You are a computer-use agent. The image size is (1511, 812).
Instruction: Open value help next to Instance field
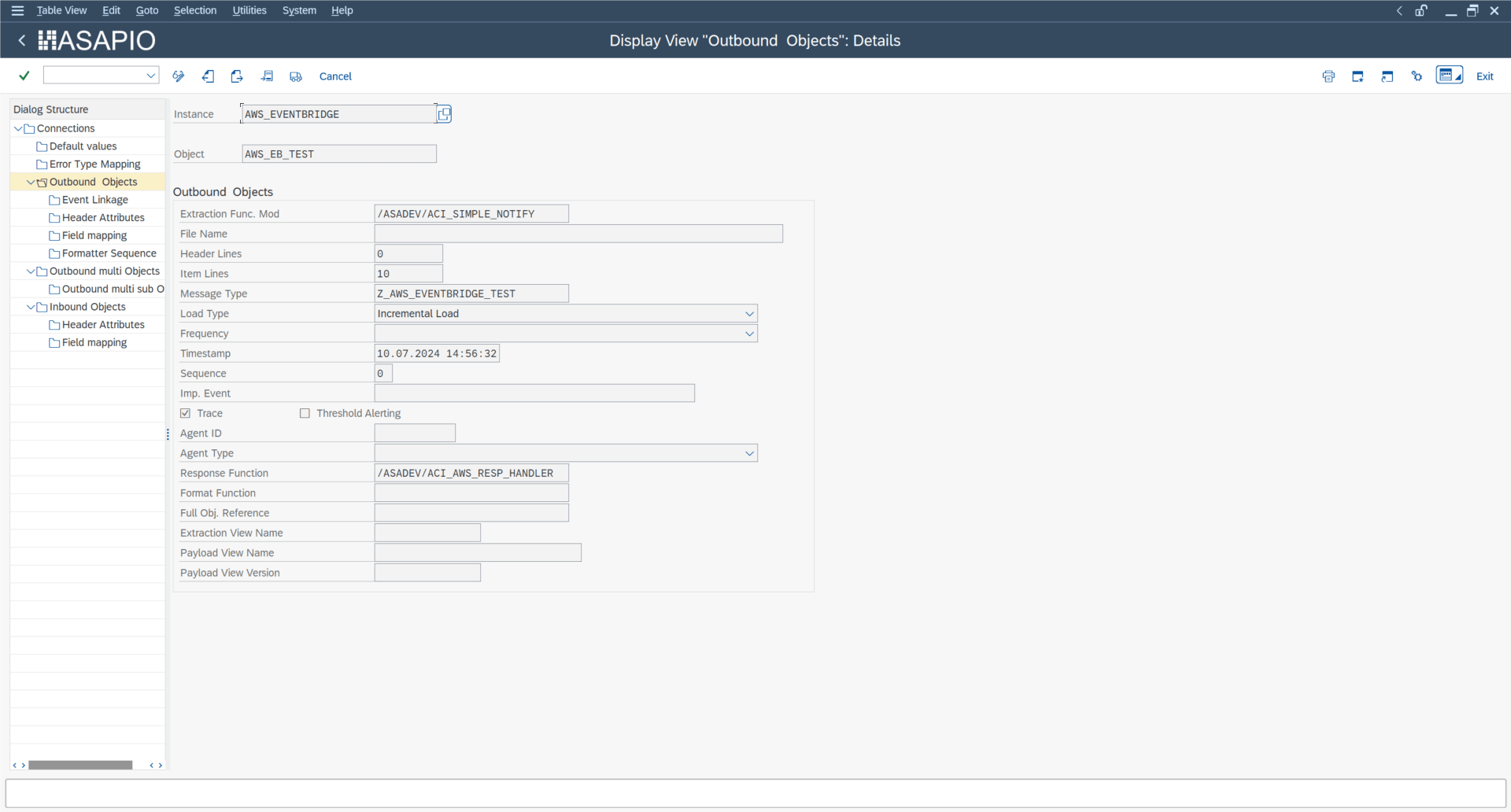point(444,114)
